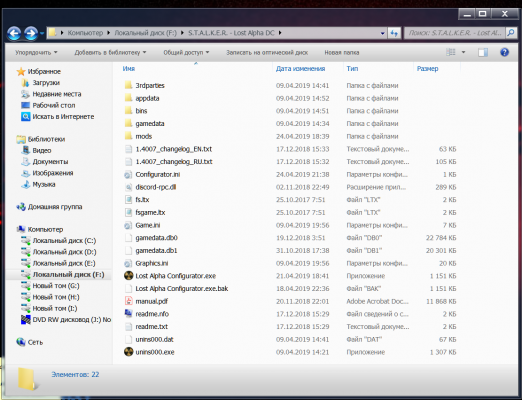Open the Видео library

42,150
